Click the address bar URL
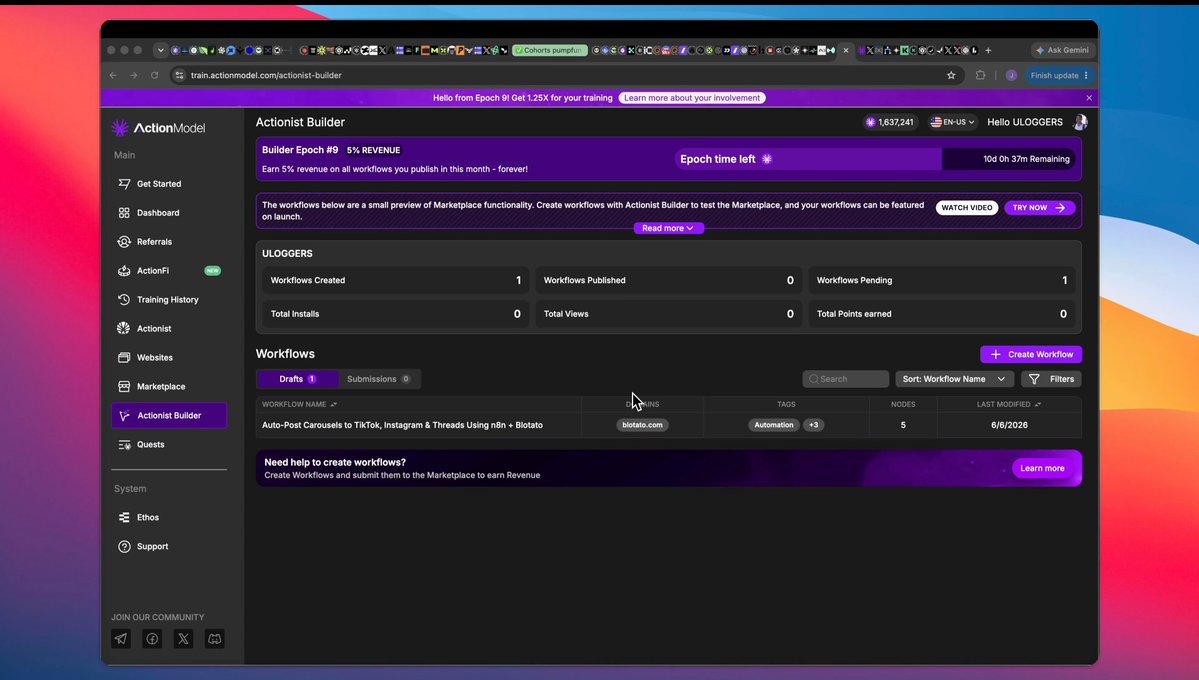Image resolution: width=1199 pixels, height=680 pixels. coord(266,75)
